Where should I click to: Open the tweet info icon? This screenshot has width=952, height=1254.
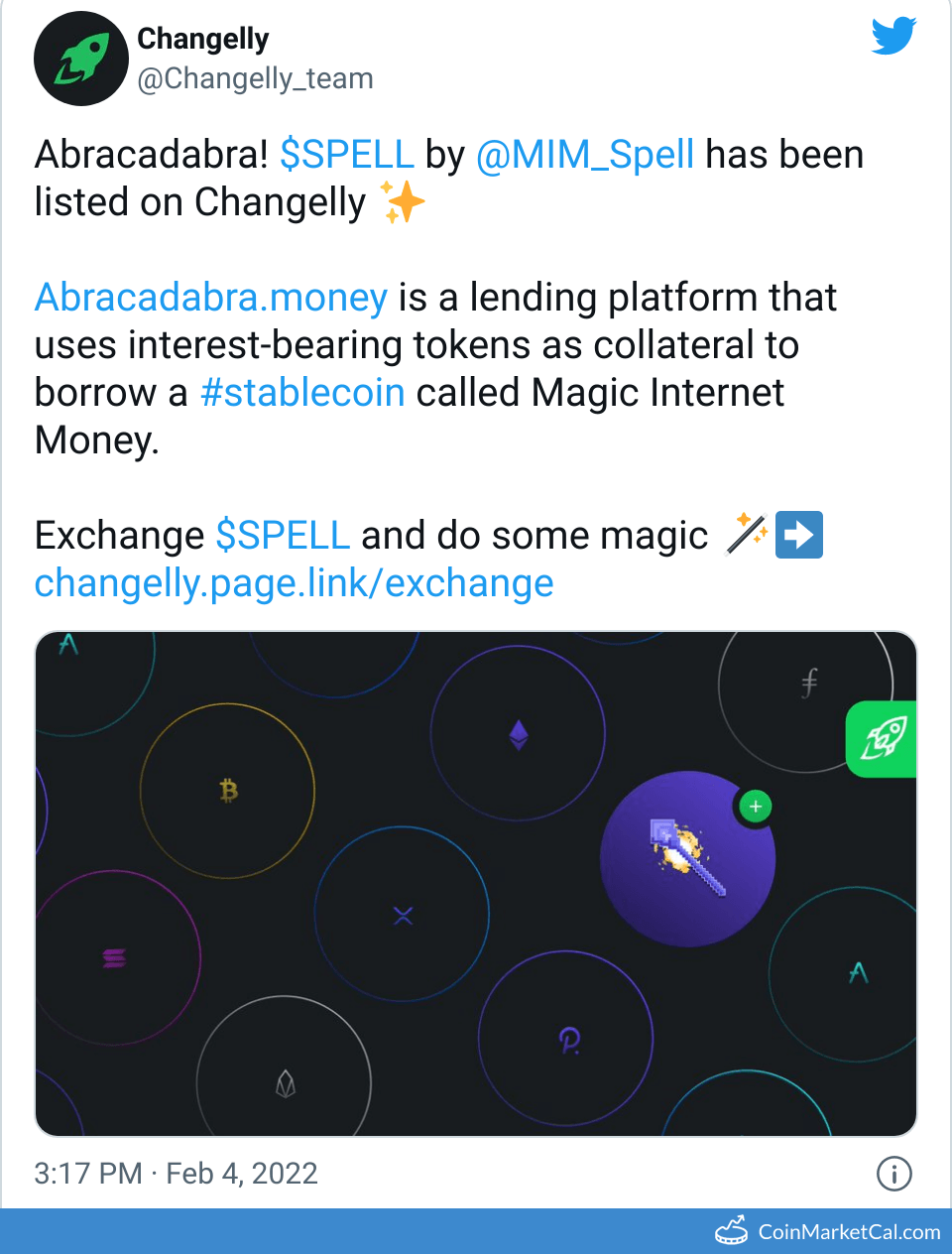(x=893, y=1174)
